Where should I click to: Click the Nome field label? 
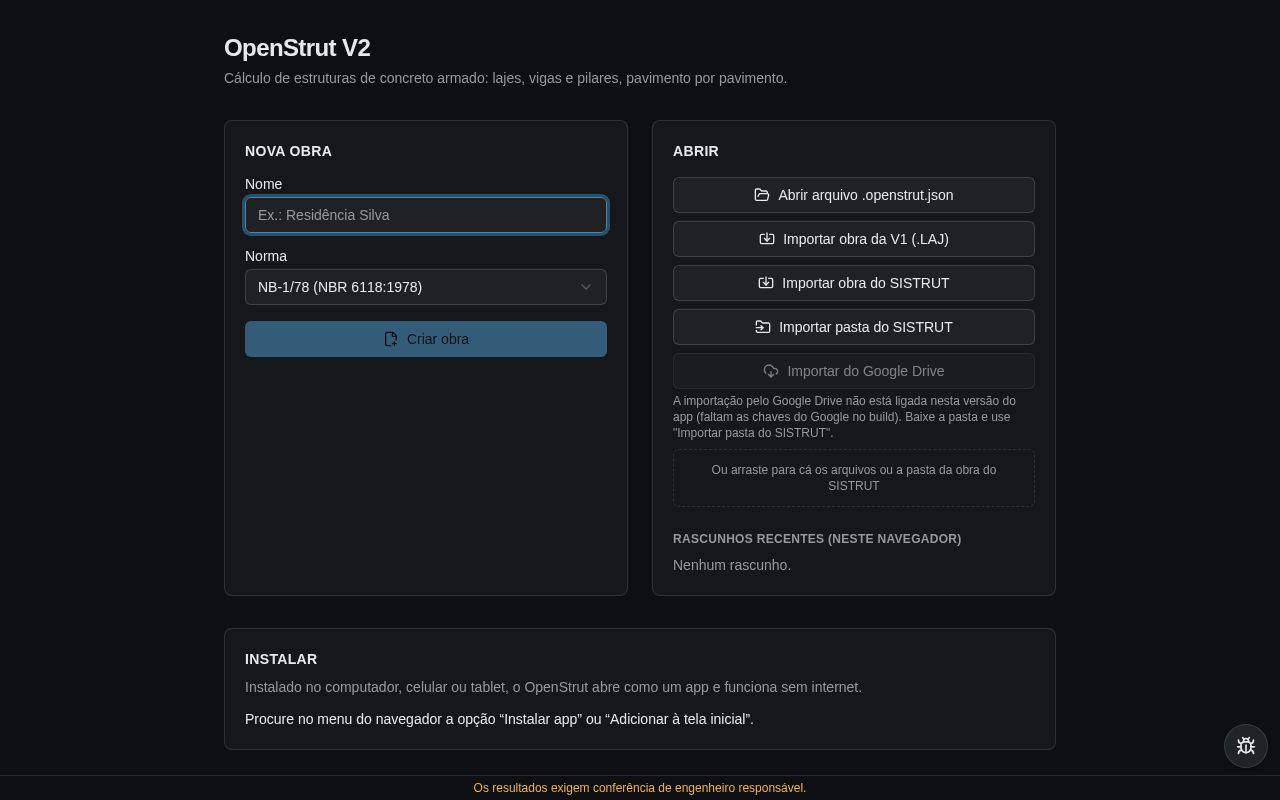click(264, 184)
